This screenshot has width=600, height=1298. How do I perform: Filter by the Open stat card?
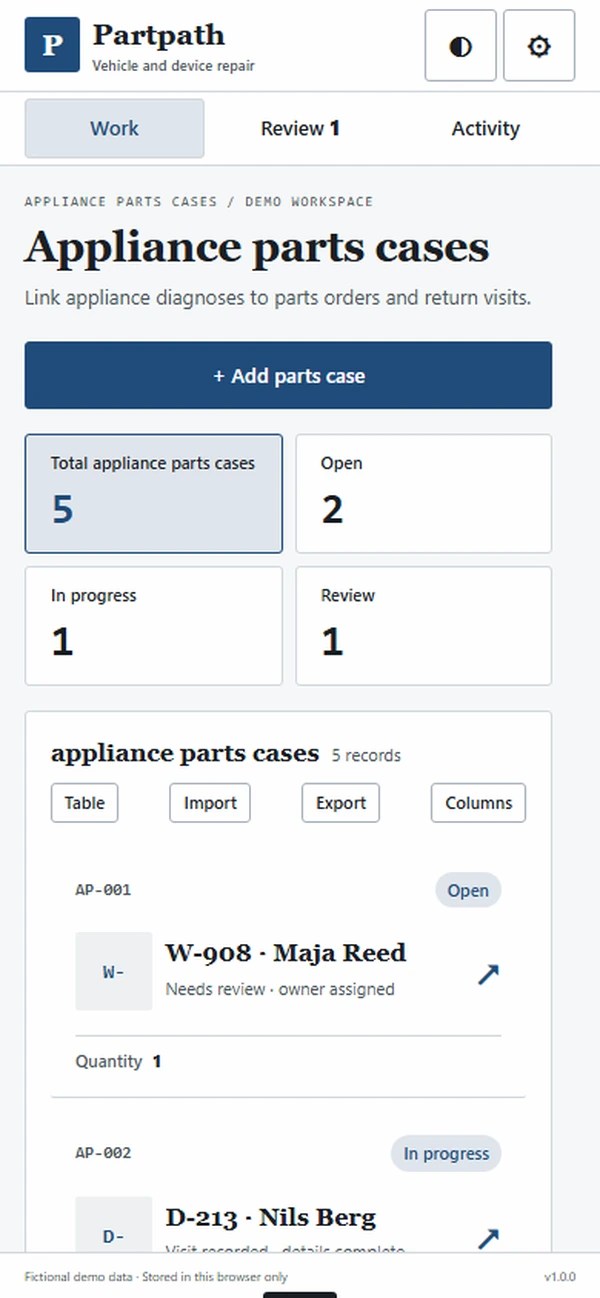pyautogui.click(x=424, y=493)
